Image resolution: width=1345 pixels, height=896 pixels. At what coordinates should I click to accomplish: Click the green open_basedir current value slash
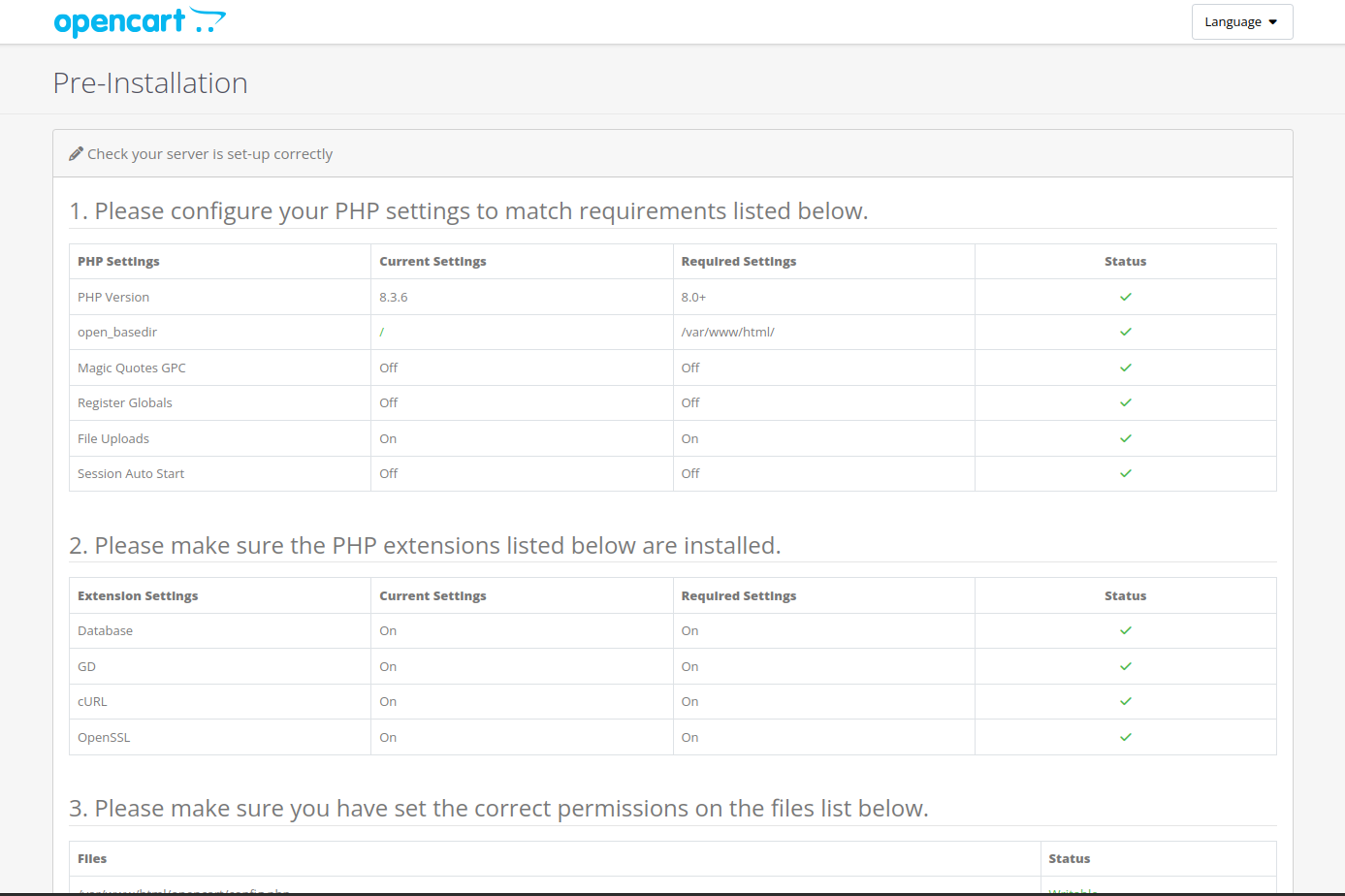point(382,332)
